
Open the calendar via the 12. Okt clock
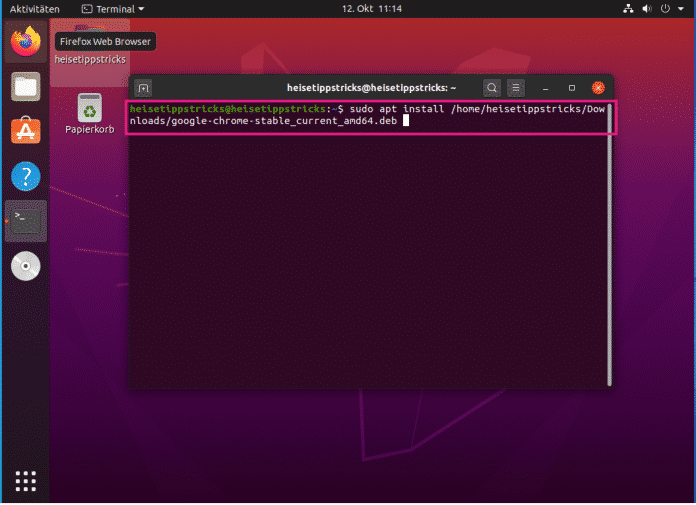click(371, 9)
